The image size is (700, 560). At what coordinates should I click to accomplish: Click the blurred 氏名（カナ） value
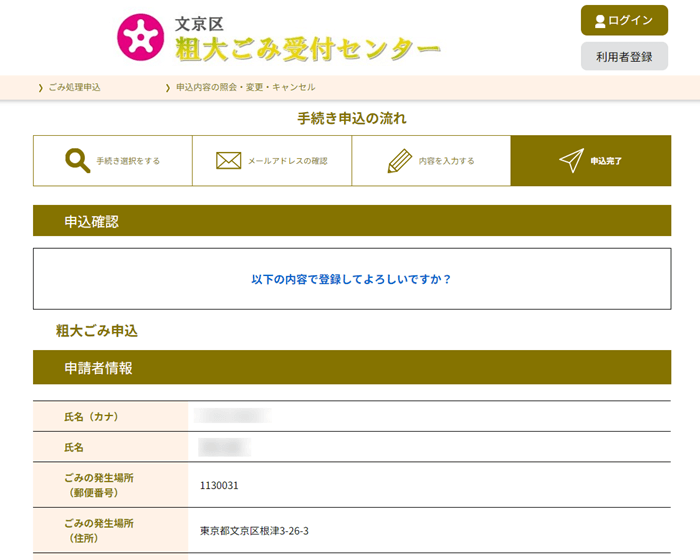pyautogui.click(x=233, y=416)
